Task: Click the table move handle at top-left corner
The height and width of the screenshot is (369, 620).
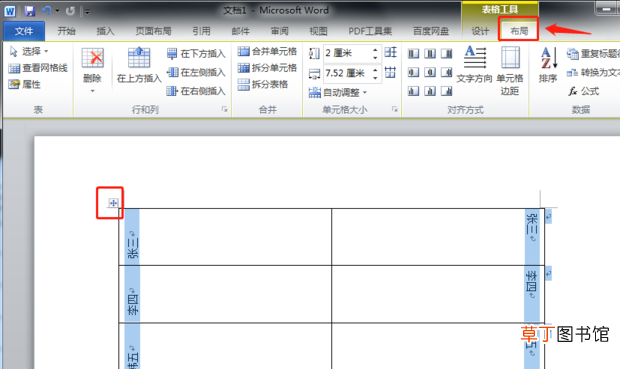Action: click(x=113, y=203)
